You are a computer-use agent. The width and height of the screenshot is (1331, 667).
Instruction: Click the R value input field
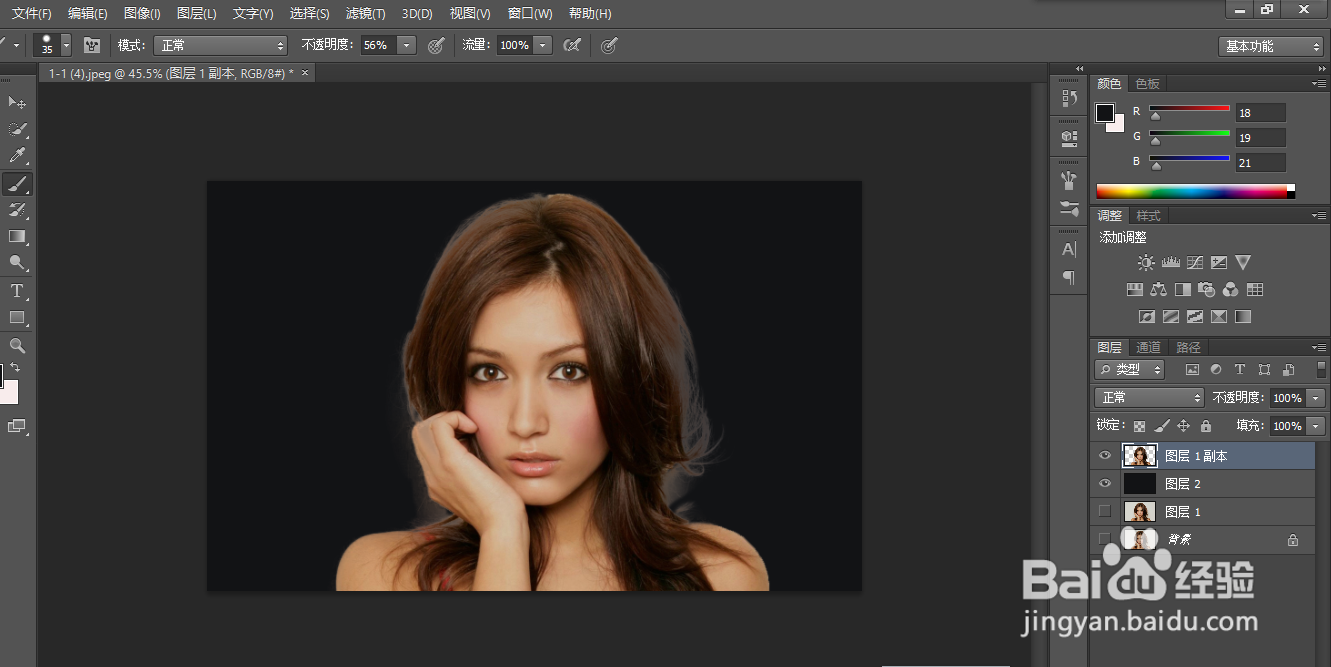1260,113
